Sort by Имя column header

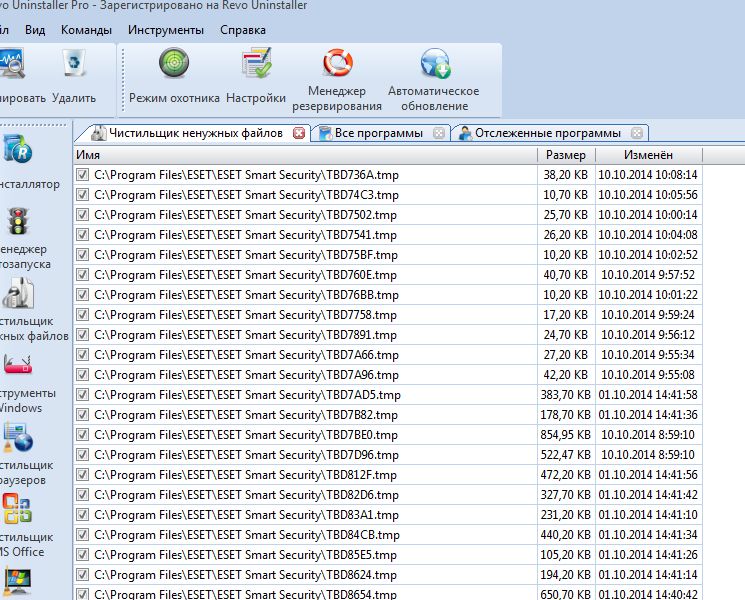coord(306,155)
